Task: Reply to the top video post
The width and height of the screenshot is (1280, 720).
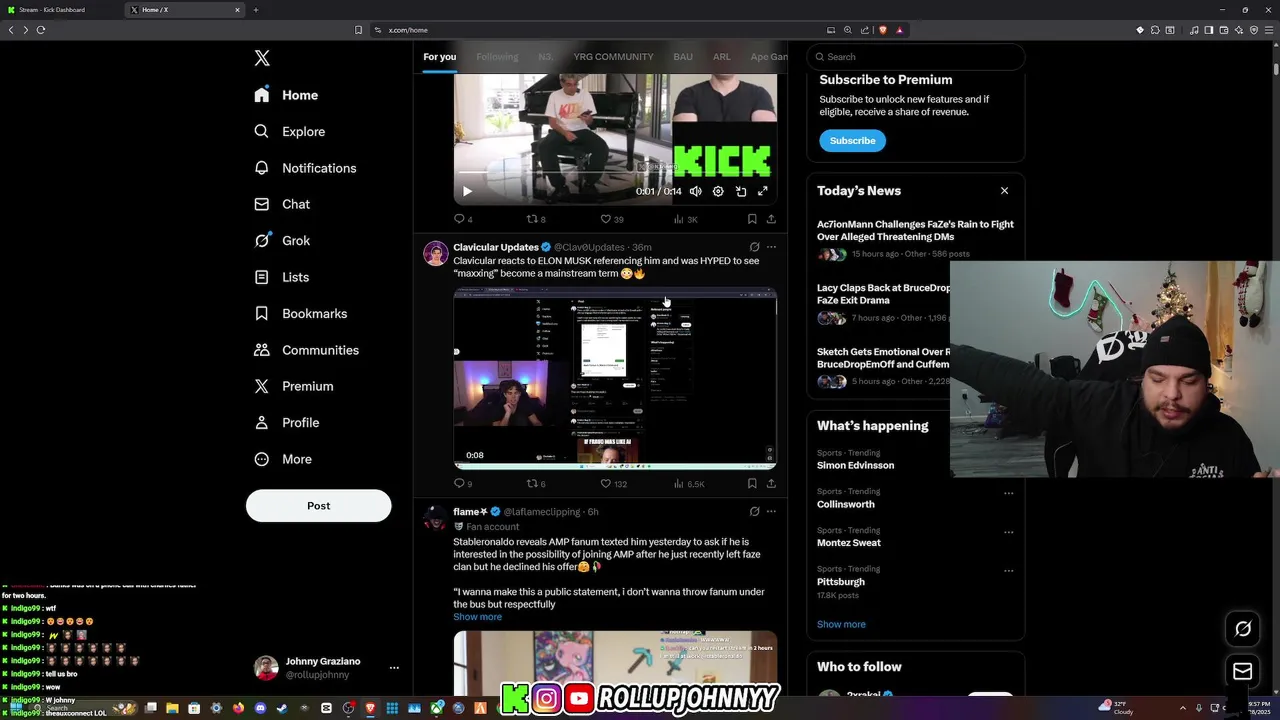Action: (x=460, y=219)
